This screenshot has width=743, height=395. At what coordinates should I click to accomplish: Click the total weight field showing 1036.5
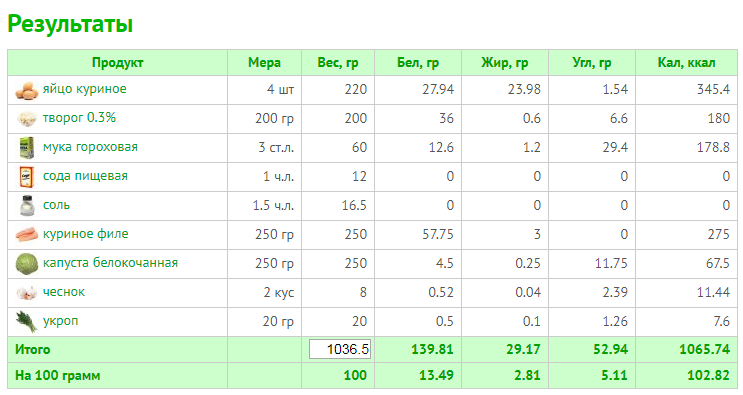pyautogui.click(x=340, y=350)
